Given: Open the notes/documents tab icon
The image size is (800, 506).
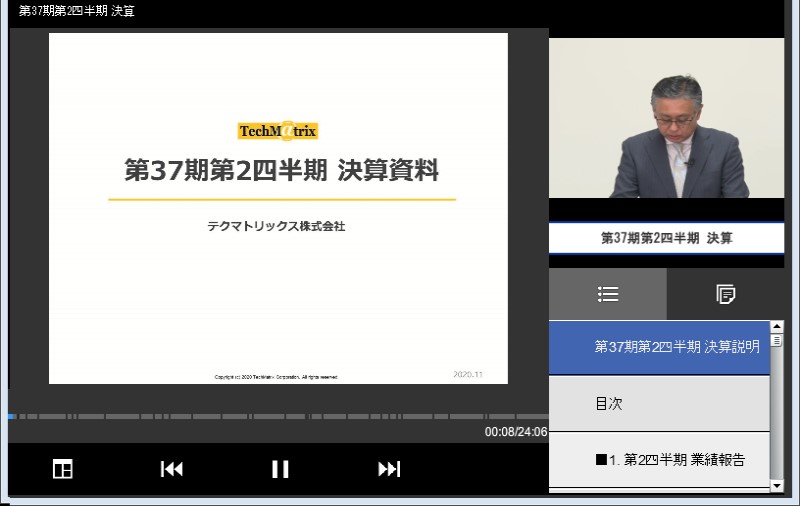Looking at the screenshot, I should click(x=725, y=294).
